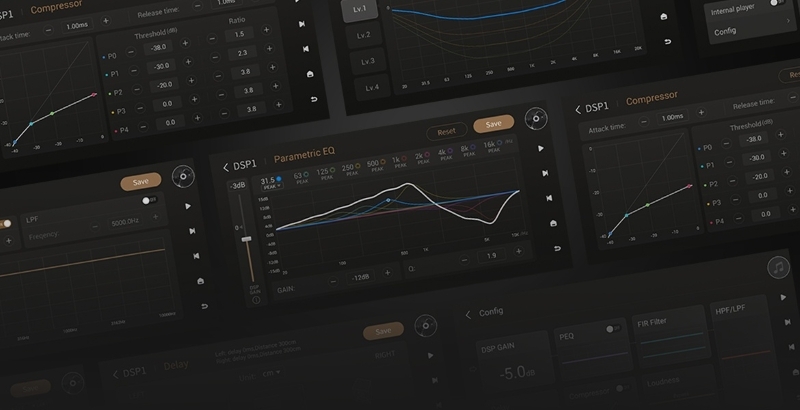
Task: Click the blue EQ node on the curve
Action: coord(388,200)
